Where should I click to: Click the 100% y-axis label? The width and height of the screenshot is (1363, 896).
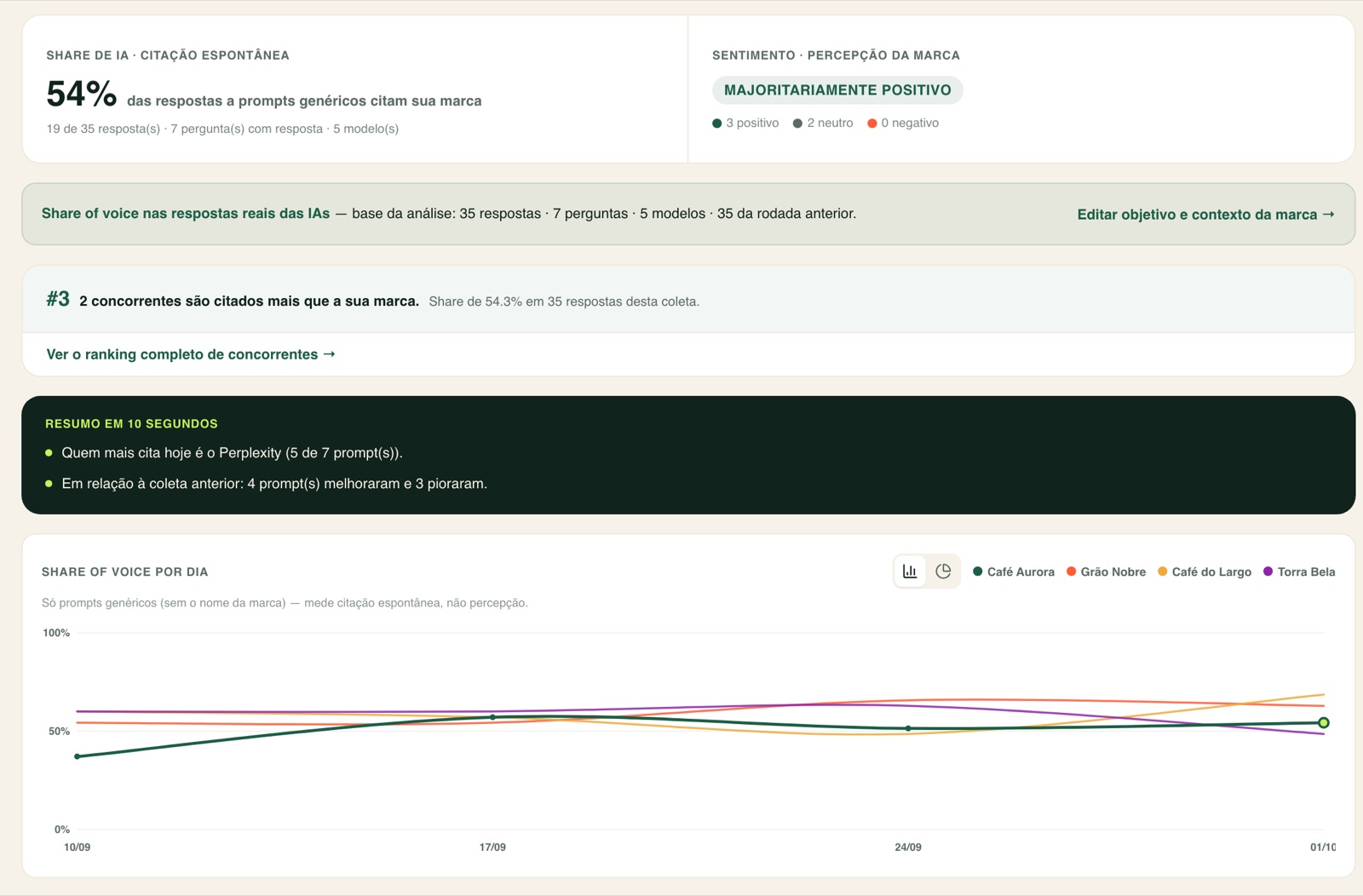click(x=56, y=633)
